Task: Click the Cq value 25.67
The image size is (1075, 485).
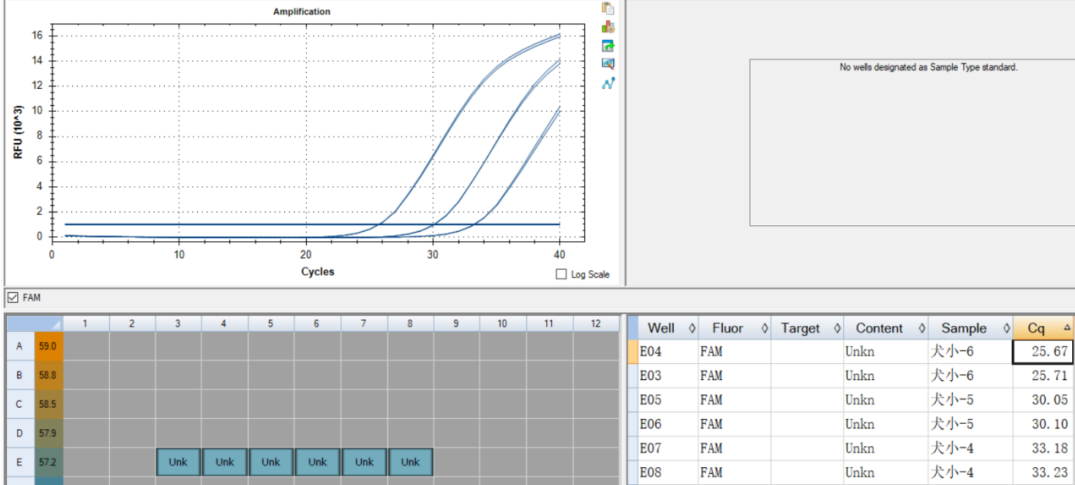Action: [x=1043, y=351]
